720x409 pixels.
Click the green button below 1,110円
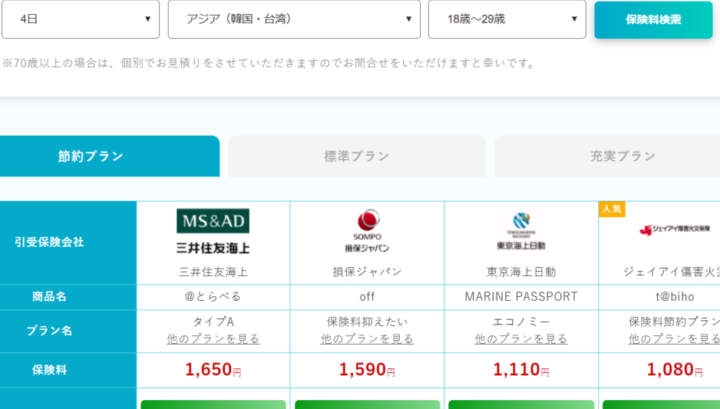pyautogui.click(x=521, y=404)
